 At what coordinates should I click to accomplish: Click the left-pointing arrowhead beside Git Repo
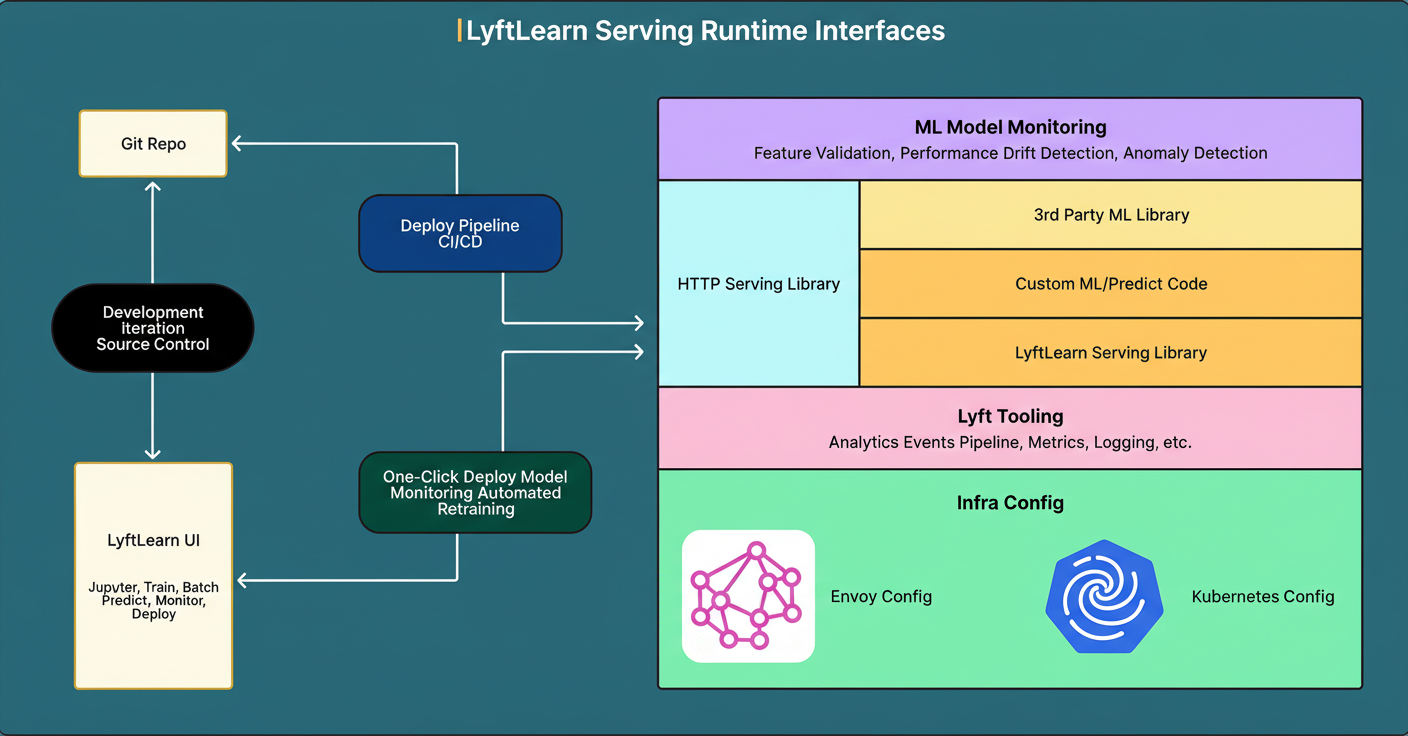pos(239,144)
